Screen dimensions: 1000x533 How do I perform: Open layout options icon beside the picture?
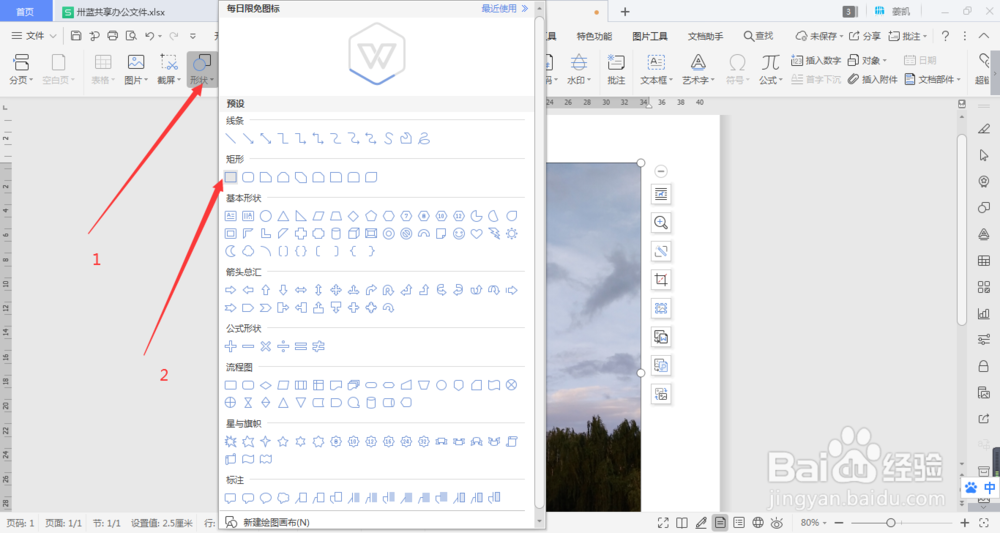pyautogui.click(x=661, y=194)
